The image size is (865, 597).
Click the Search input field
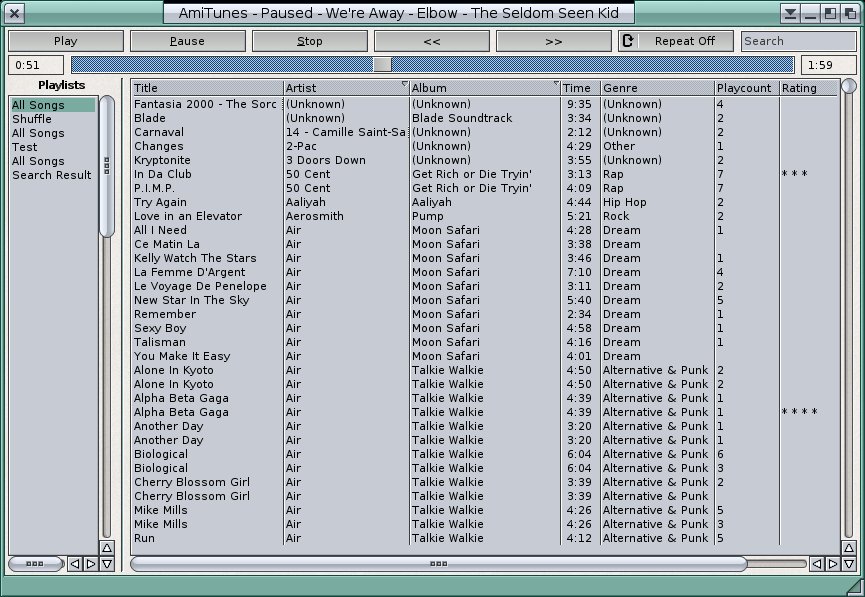(x=798, y=41)
